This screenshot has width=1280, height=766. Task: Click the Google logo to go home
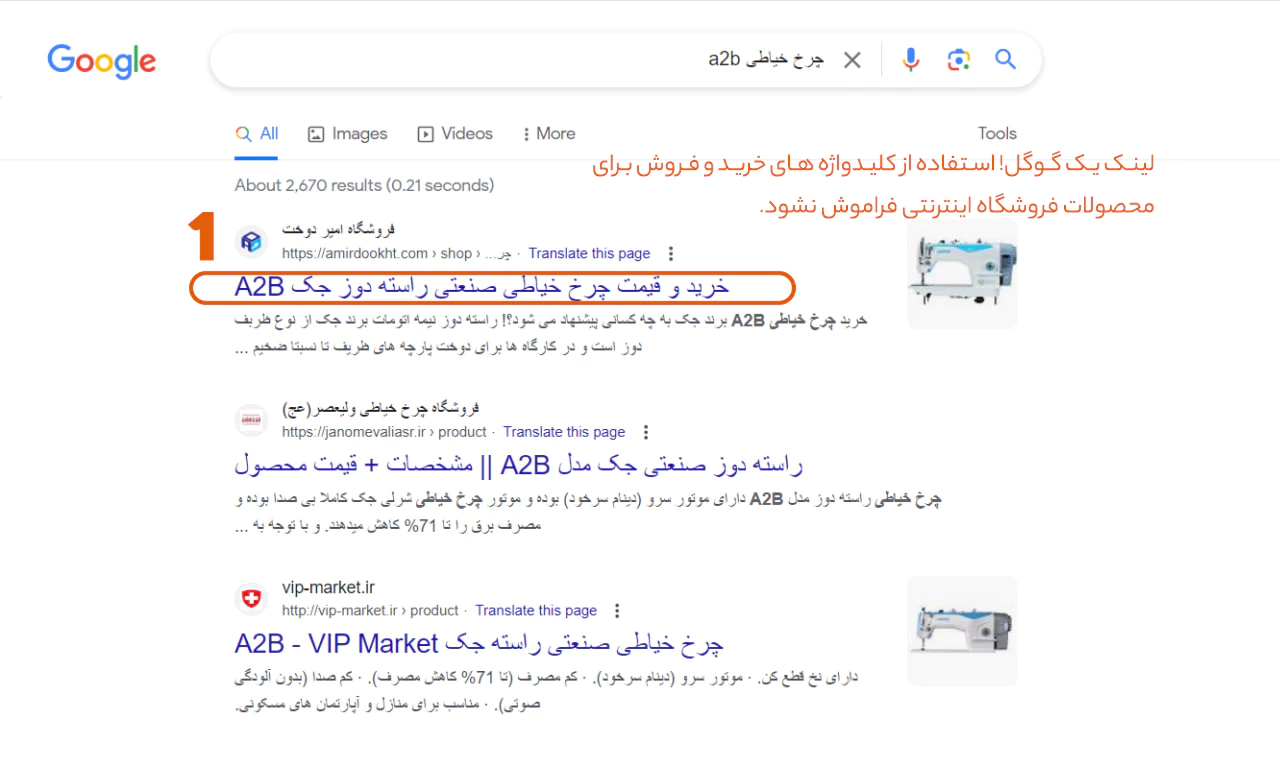pos(100,61)
